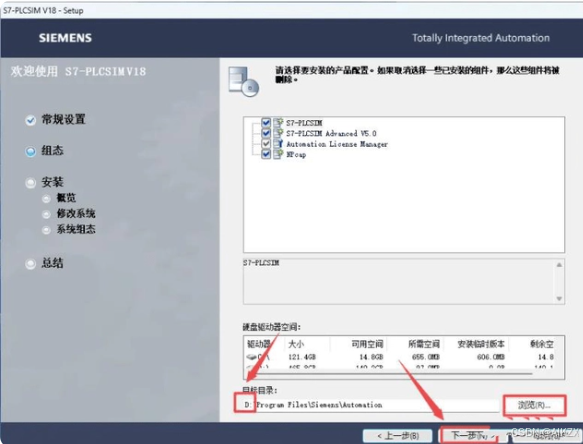Viewport: 583px width, 444px height.
Task: Click the installer disc icon beside the instructions
Action: pos(244,81)
